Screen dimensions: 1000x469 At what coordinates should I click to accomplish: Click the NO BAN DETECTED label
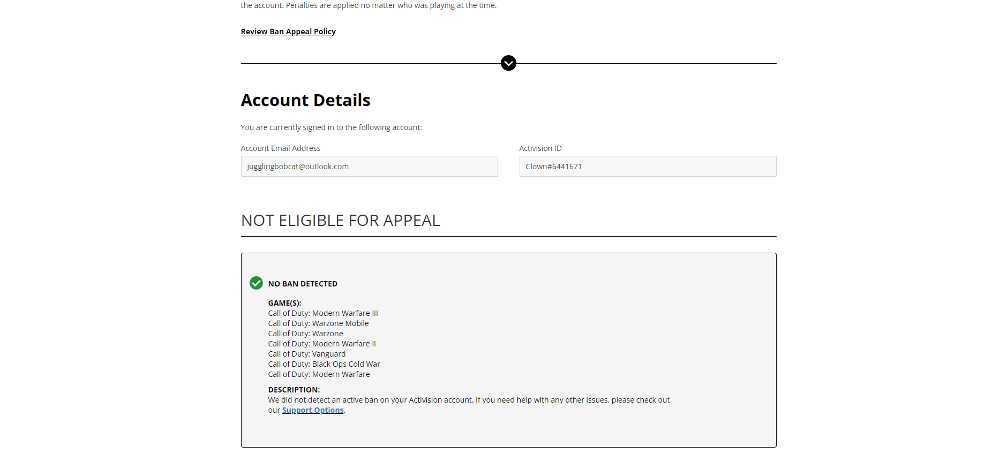tap(303, 283)
